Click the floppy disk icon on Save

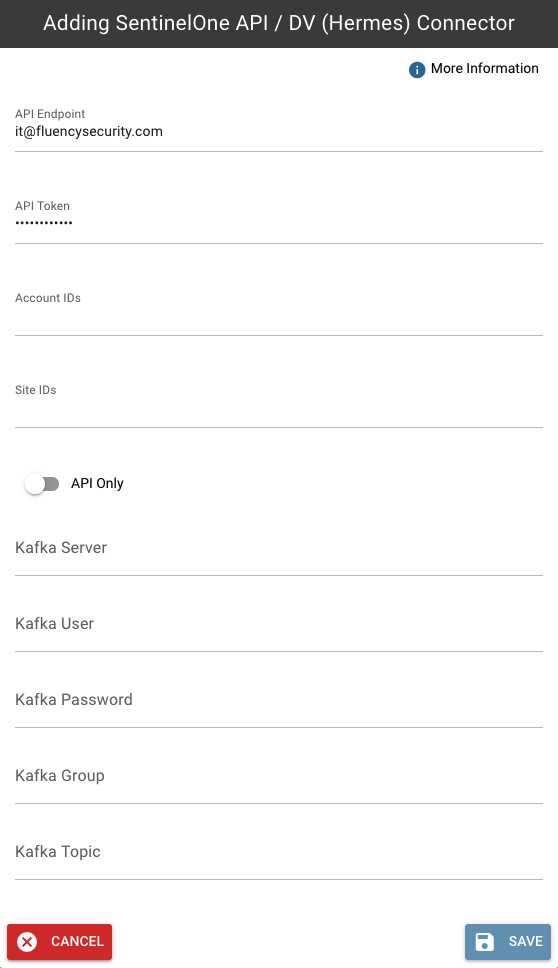coord(485,941)
